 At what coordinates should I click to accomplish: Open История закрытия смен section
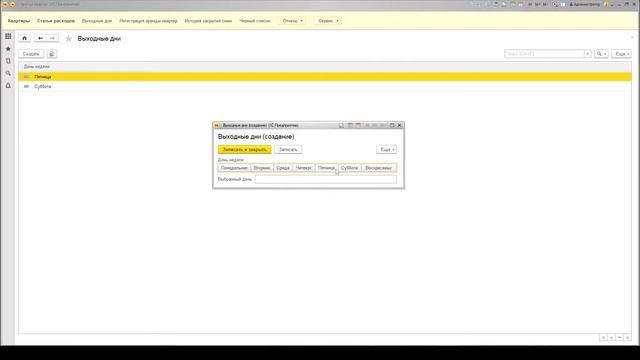tap(209, 21)
